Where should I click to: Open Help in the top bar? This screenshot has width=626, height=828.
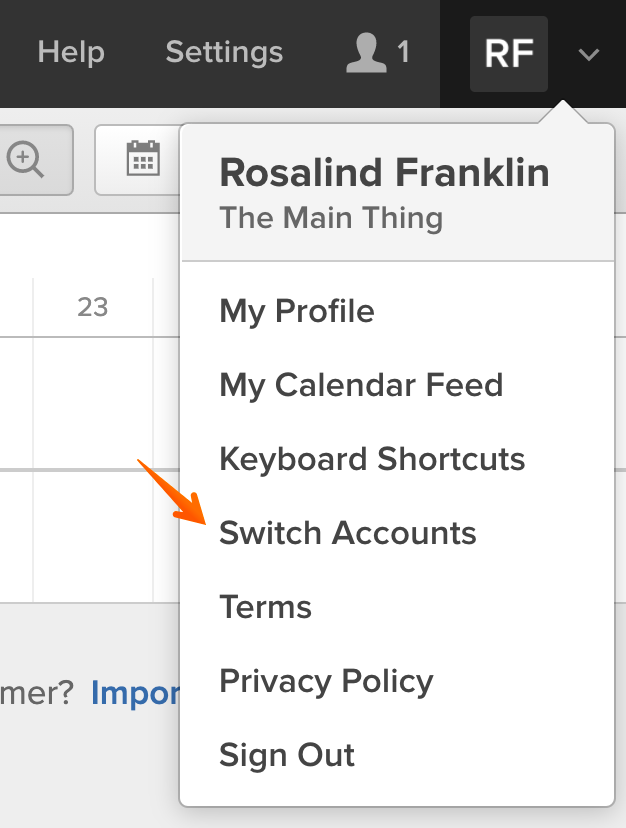[x=71, y=52]
